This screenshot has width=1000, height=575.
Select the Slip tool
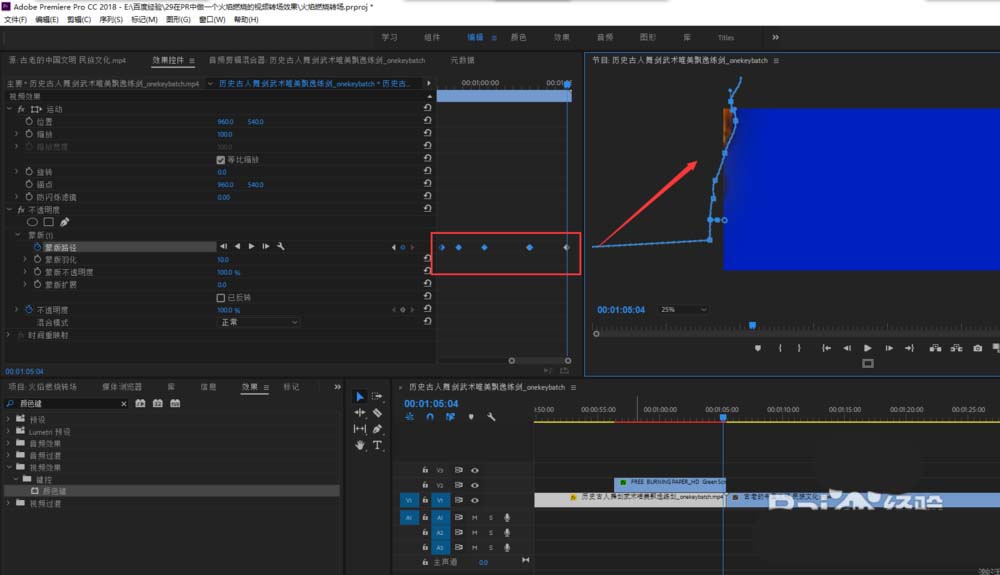pyautogui.click(x=360, y=429)
